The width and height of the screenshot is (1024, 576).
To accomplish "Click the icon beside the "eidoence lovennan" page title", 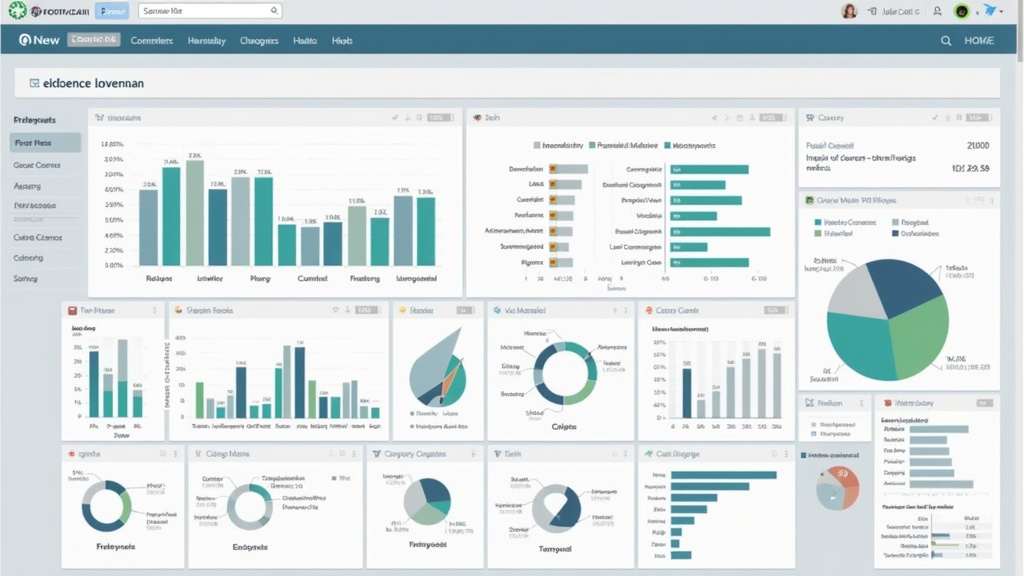I will [33, 83].
